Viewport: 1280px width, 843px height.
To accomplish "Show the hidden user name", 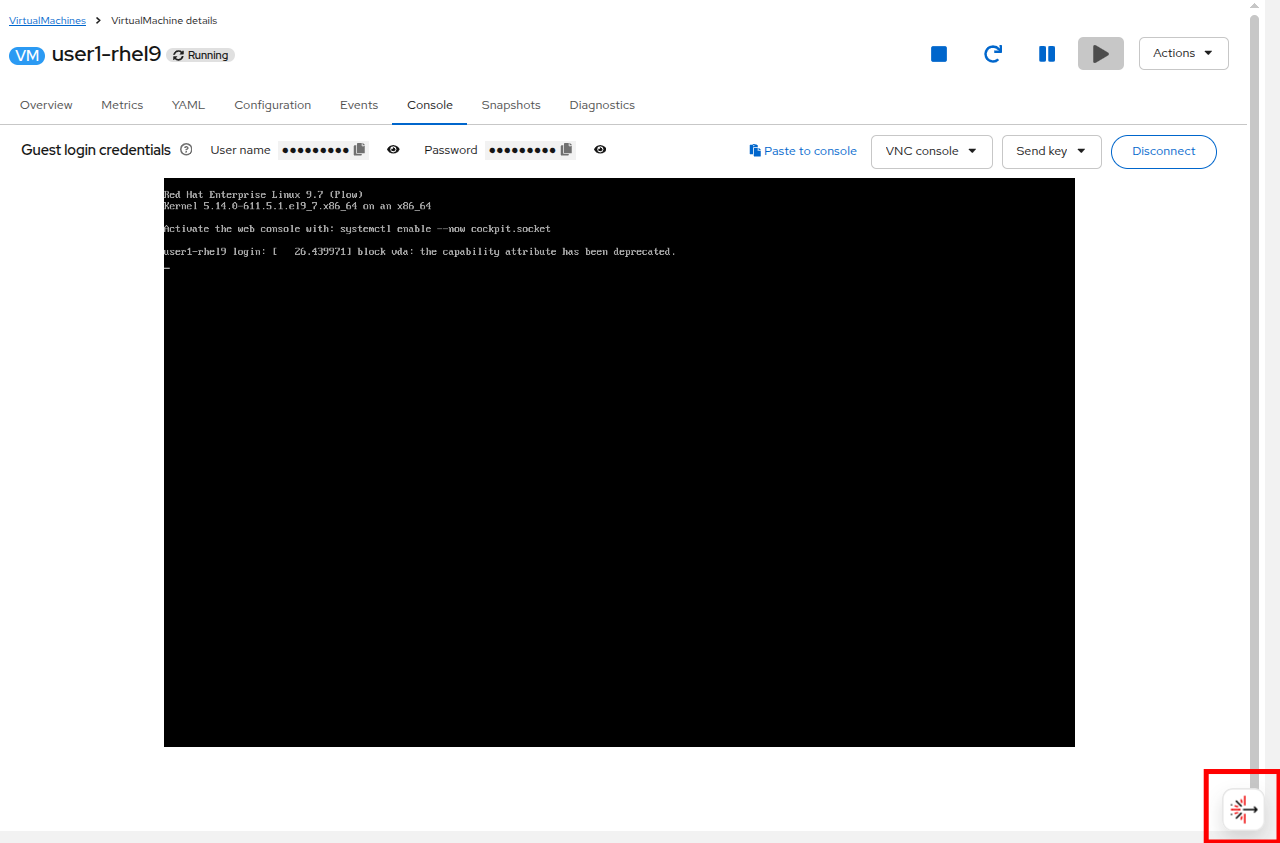I will click(x=393, y=150).
